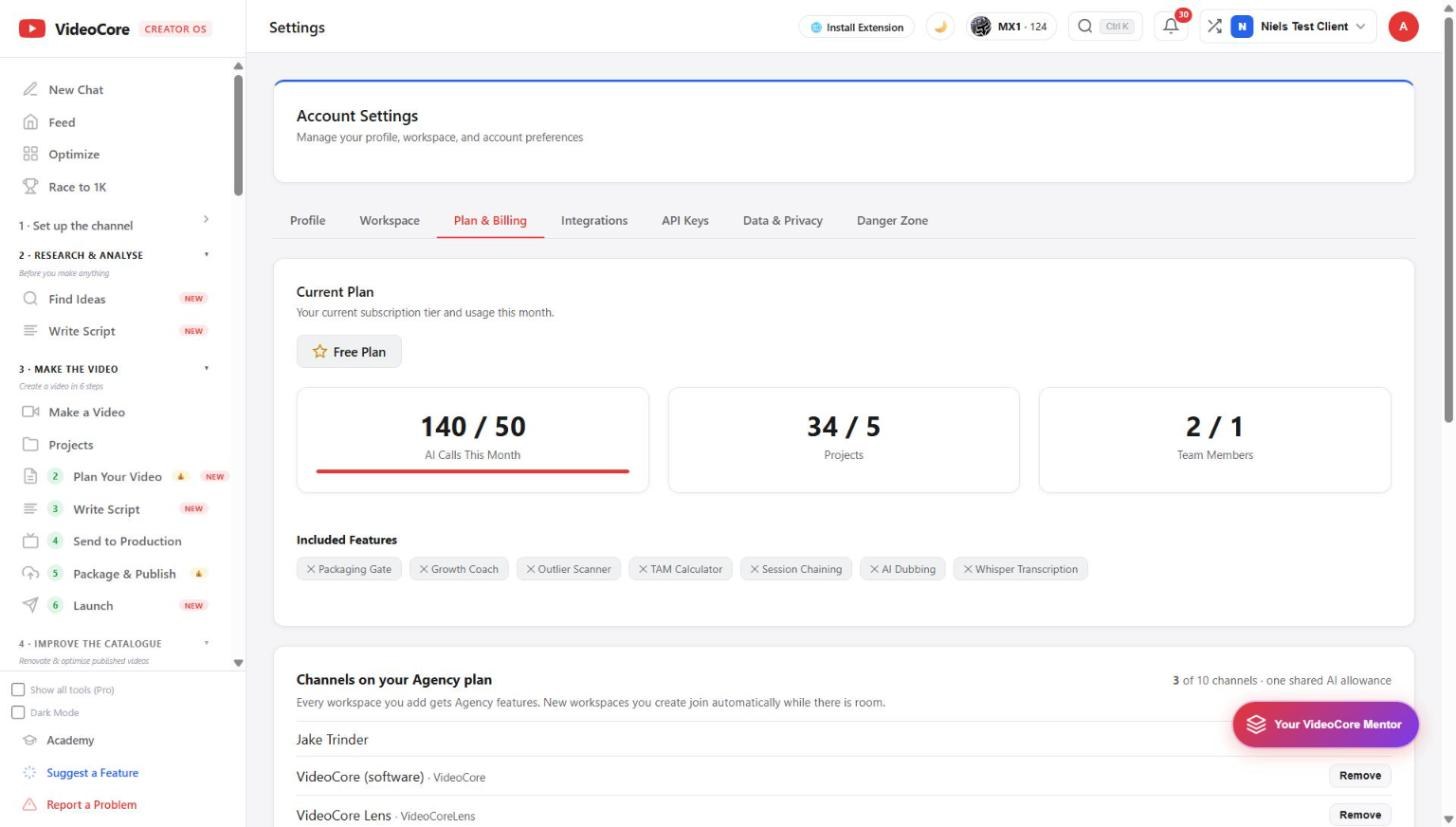This screenshot has width=1456, height=827.
Task: Click the MX1 · 124 credits badge
Action: point(1011,27)
